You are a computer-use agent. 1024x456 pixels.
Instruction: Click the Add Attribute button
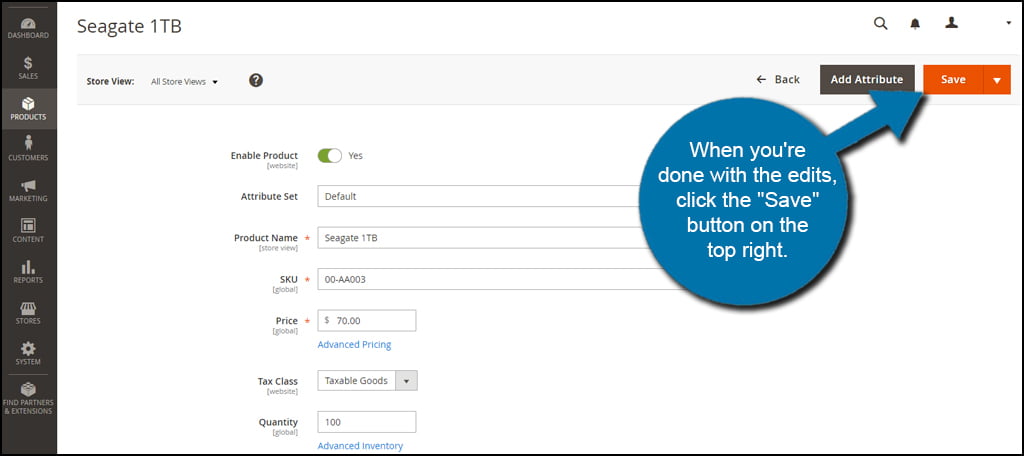point(867,80)
